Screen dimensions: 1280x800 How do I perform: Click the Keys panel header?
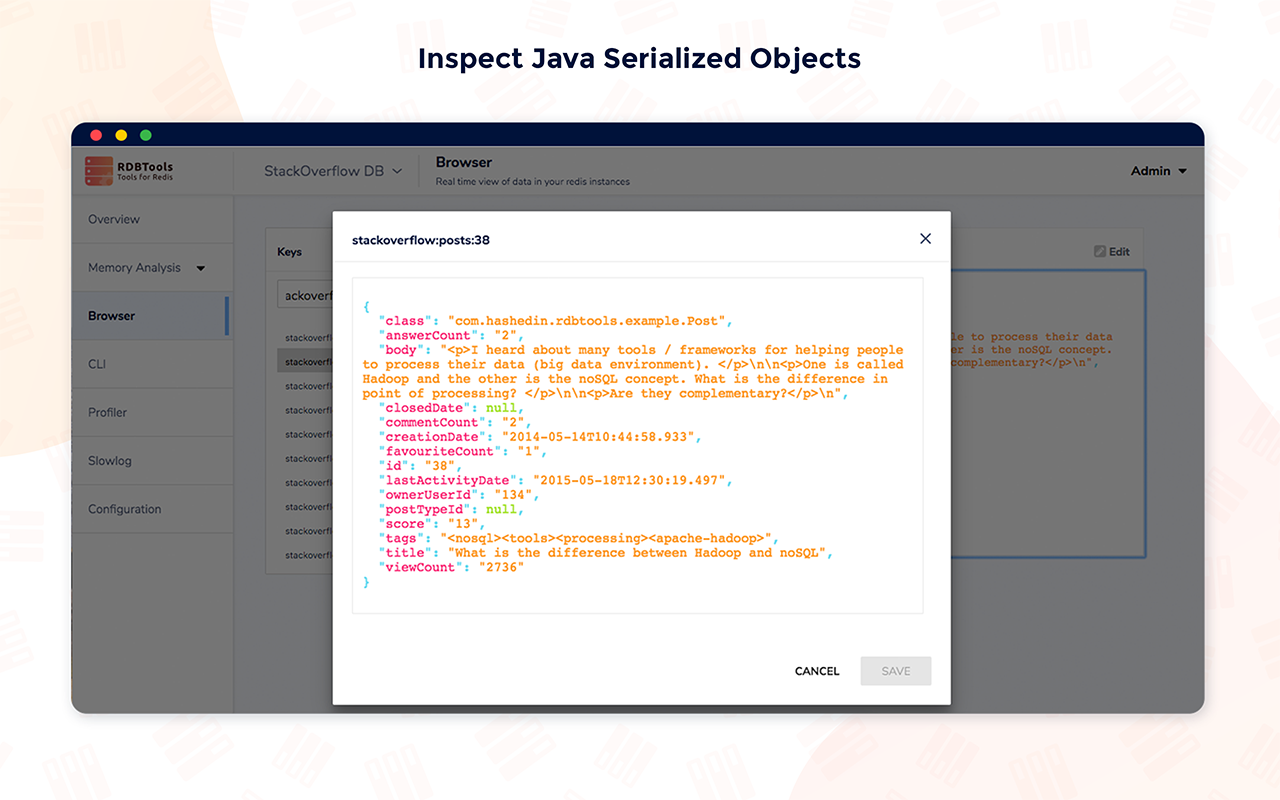coord(289,251)
